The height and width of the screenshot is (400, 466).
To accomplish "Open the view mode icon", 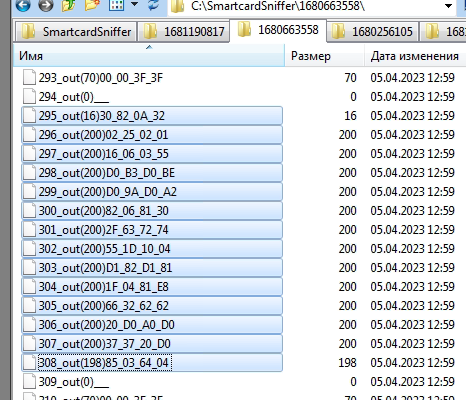I will [116, 5].
